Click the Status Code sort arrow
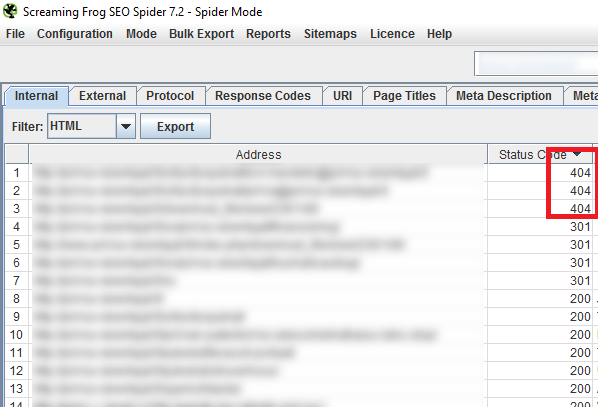 pyautogui.click(x=577, y=154)
